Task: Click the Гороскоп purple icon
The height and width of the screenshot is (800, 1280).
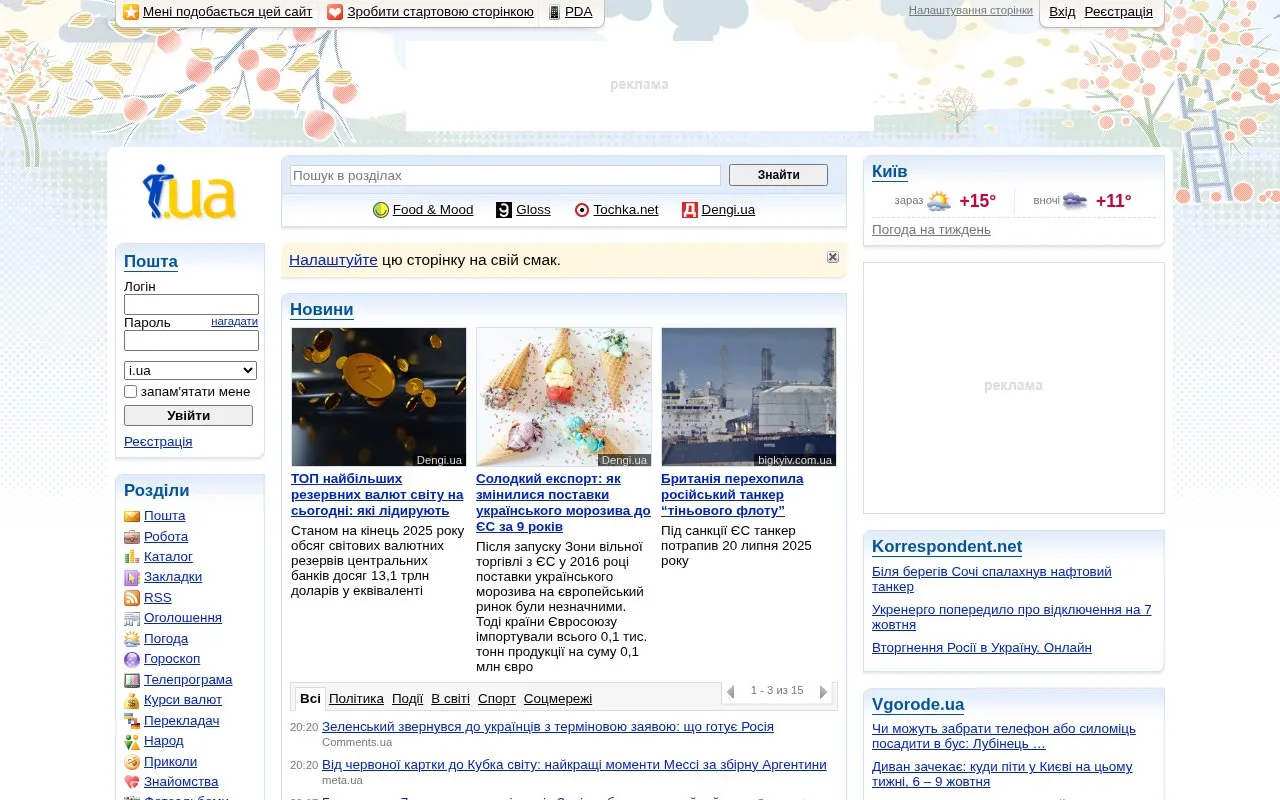Action: [132, 659]
